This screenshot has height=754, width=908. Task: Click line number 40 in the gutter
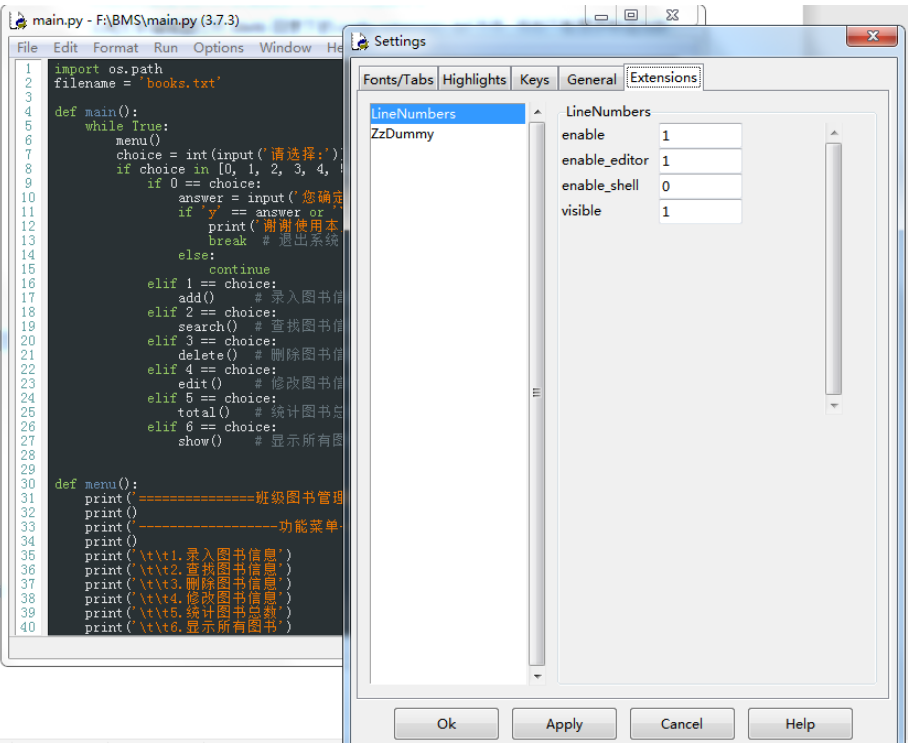click(x=28, y=627)
